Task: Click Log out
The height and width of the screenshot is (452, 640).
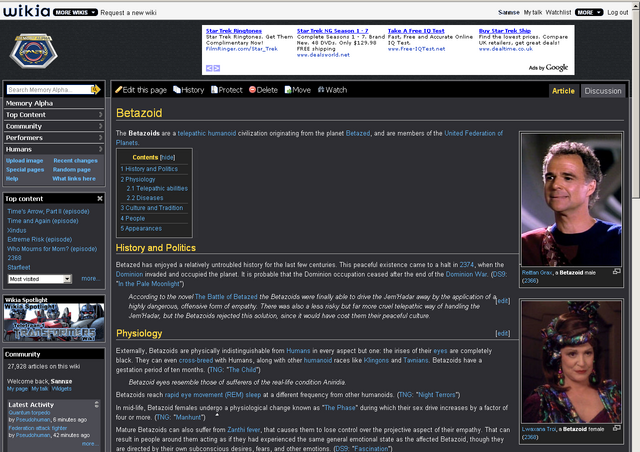Action: 618,12
